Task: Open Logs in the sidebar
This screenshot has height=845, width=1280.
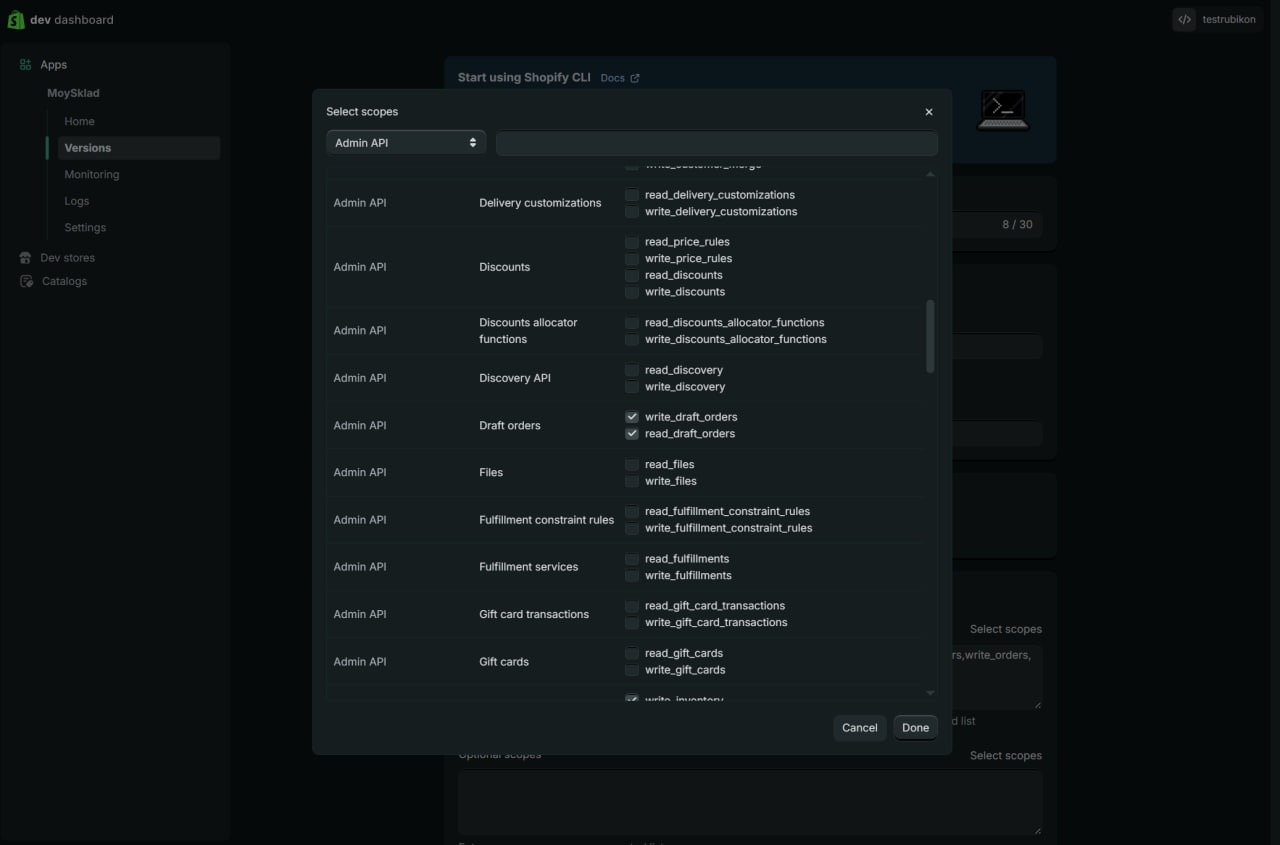Action: click(x=77, y=201)
